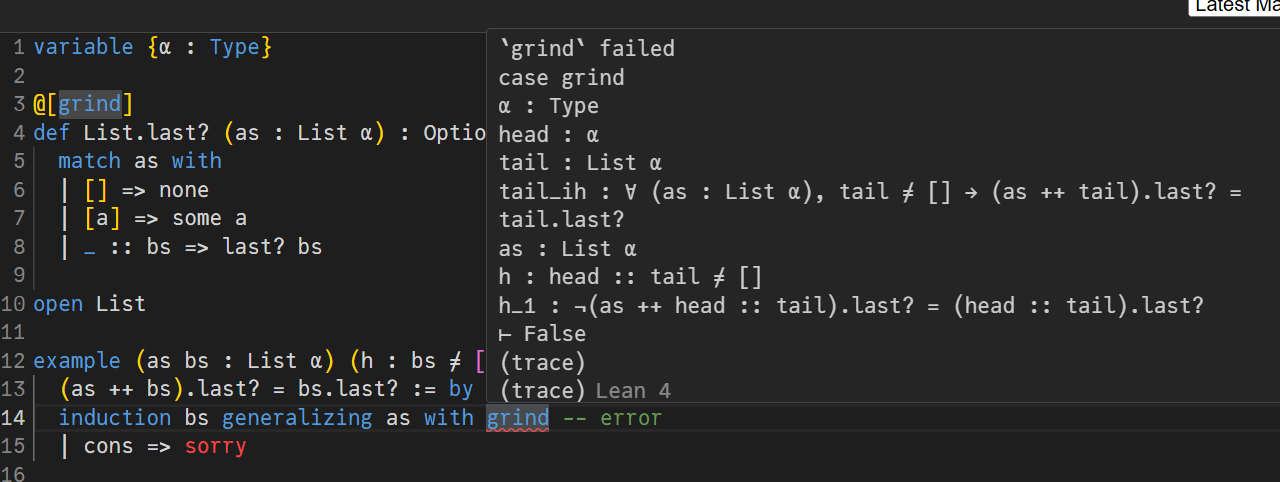Click the `grind` failed message in hover
Image resolution: width=1280 pixels, height=482 pixels.
586,48
